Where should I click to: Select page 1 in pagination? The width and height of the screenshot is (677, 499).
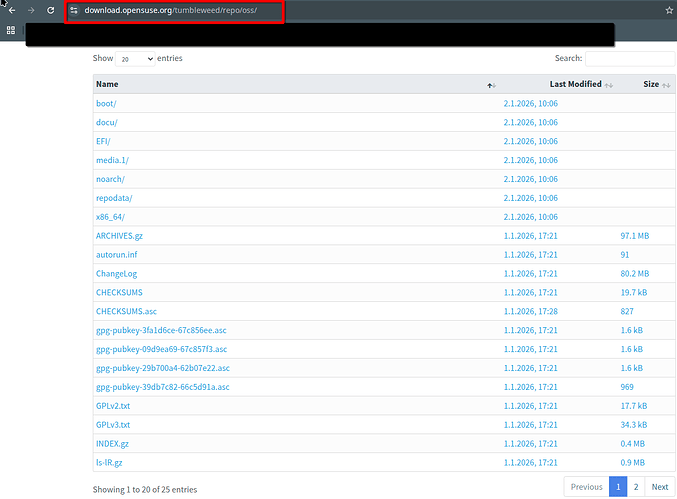(617, 487)
